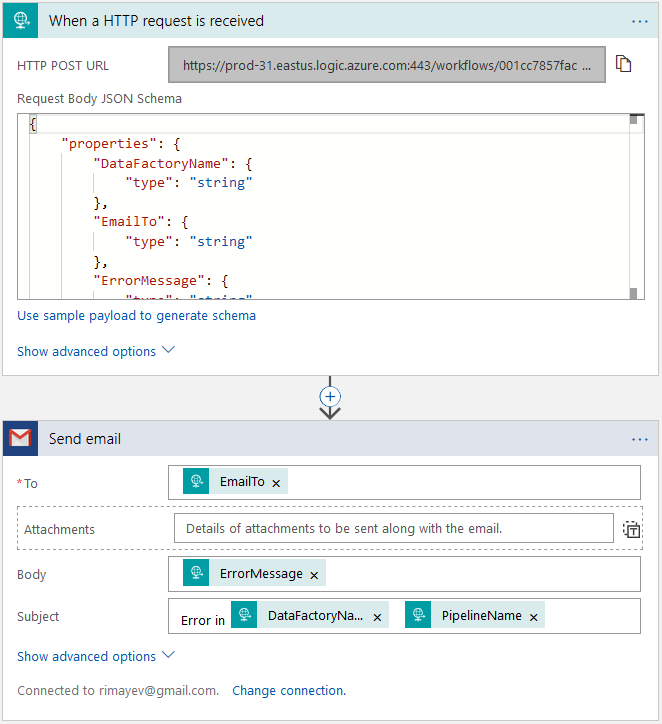Remove the ErrorMessage token from Body
This screenshot has width=662, height=724.
click(314, 575)
